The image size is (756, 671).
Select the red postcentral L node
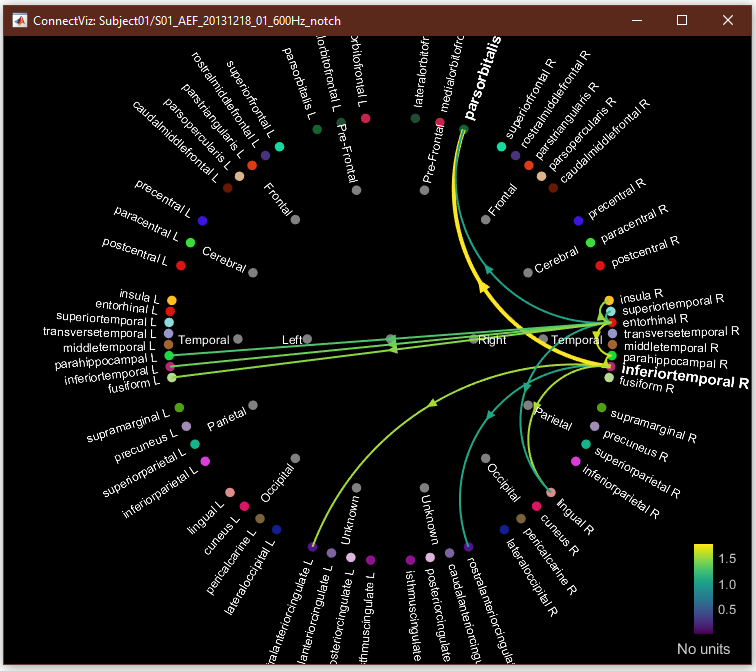181,266
